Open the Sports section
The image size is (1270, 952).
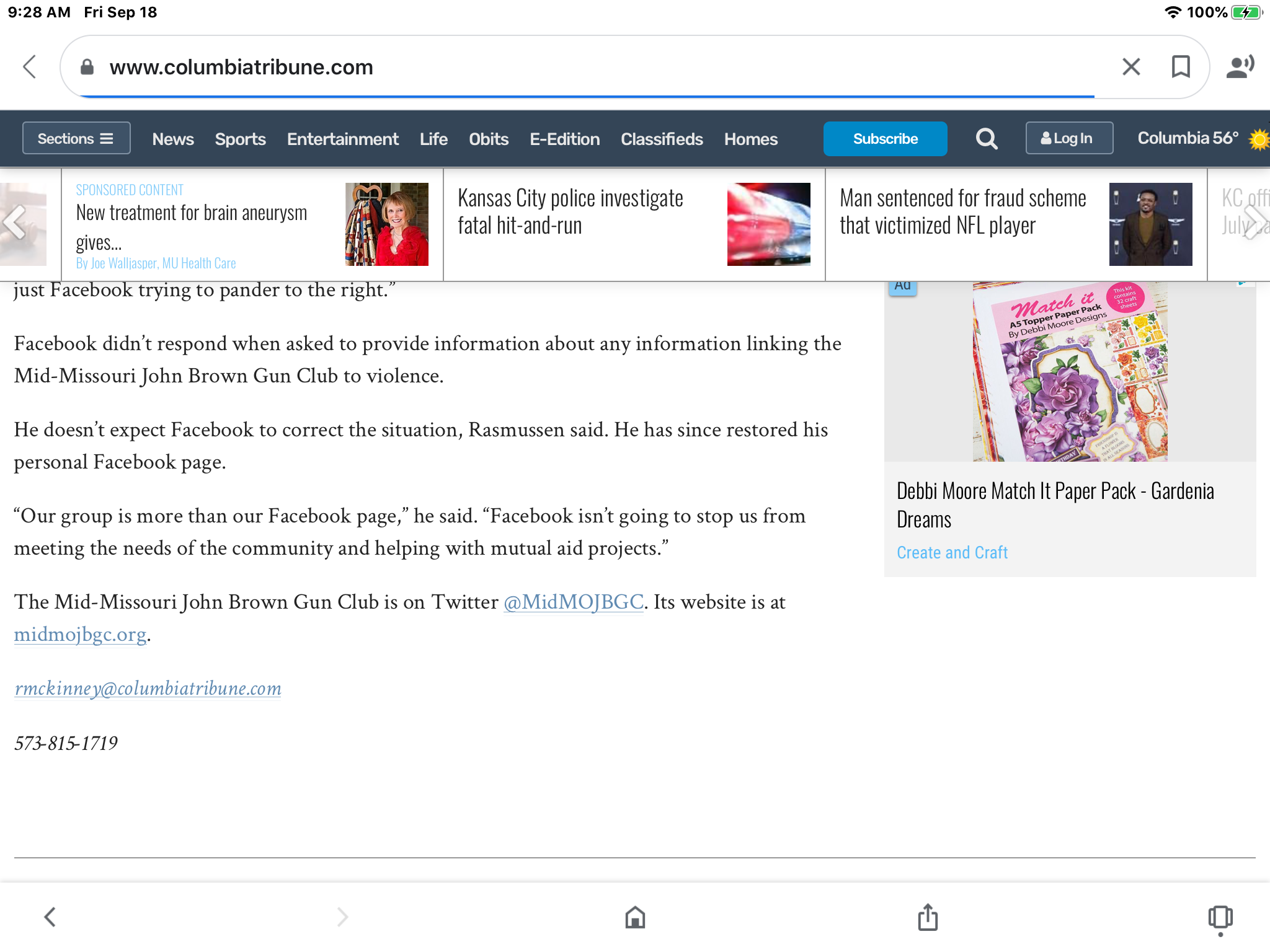(240, 139)
